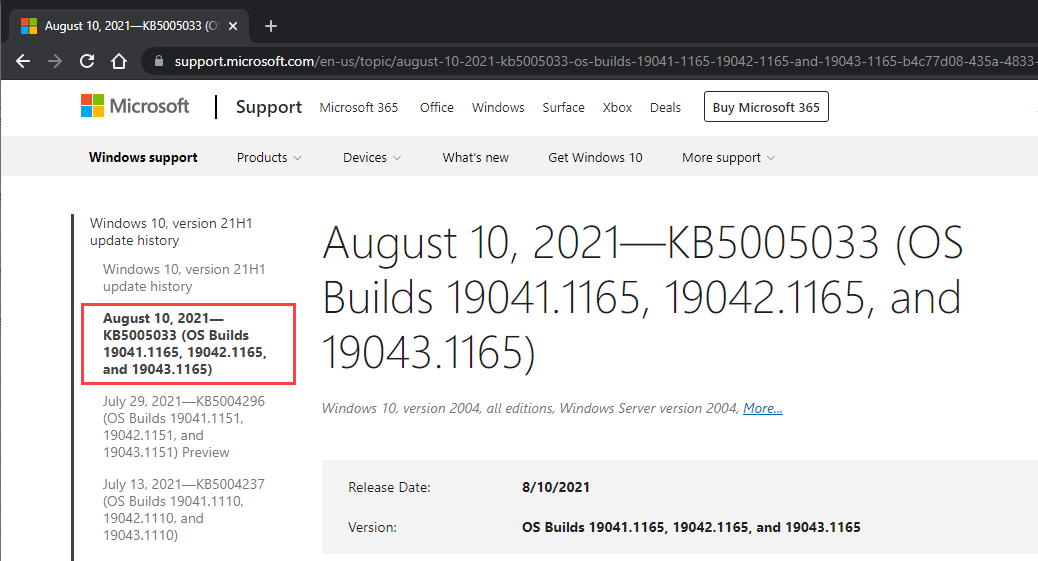Viewport: 1038px width, 561px height.
Task: Select the August 10, 2021 KB5005033 tab
Action: click(129, 26)
